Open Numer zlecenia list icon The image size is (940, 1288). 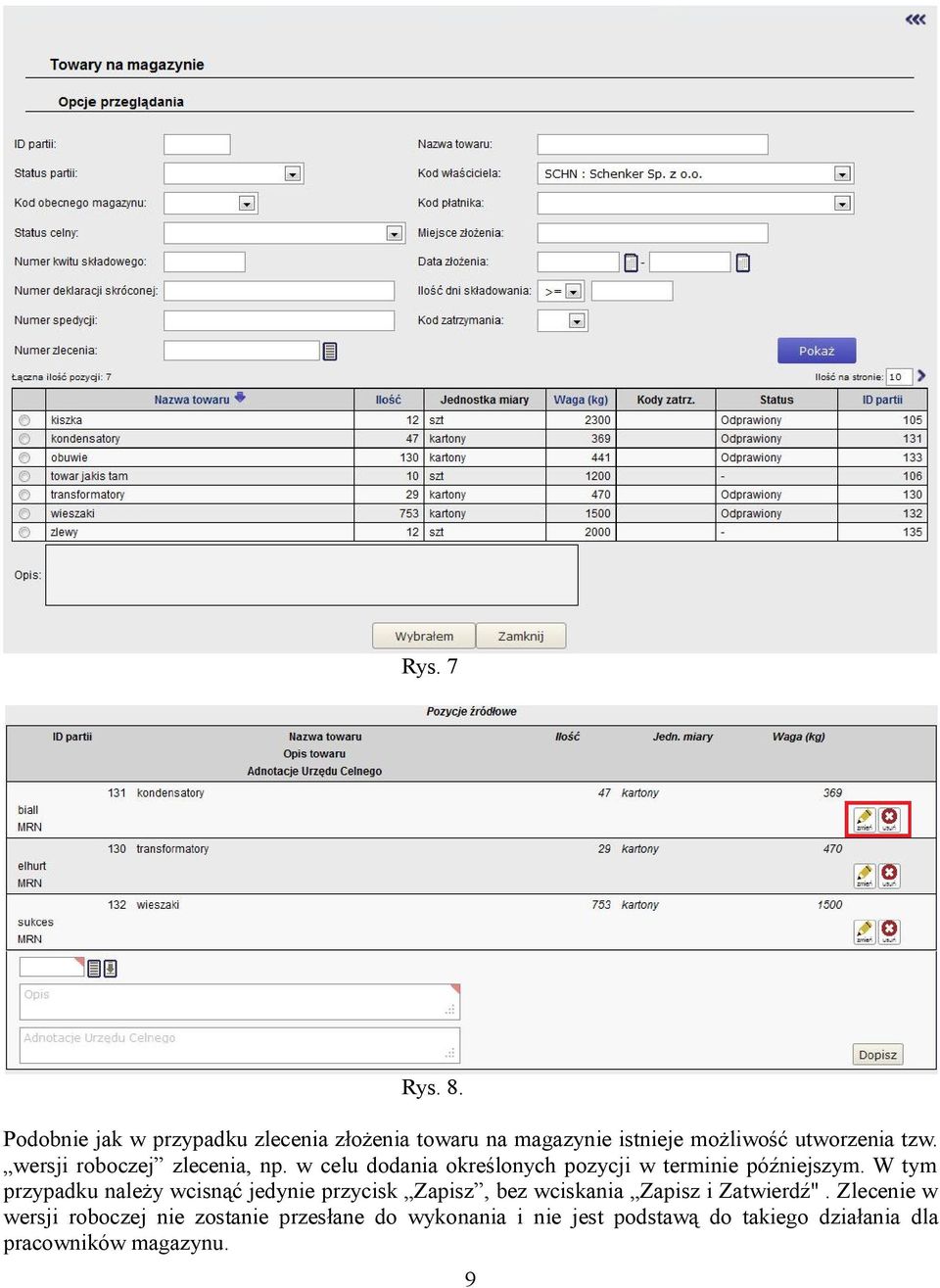(x=330, y=351)
